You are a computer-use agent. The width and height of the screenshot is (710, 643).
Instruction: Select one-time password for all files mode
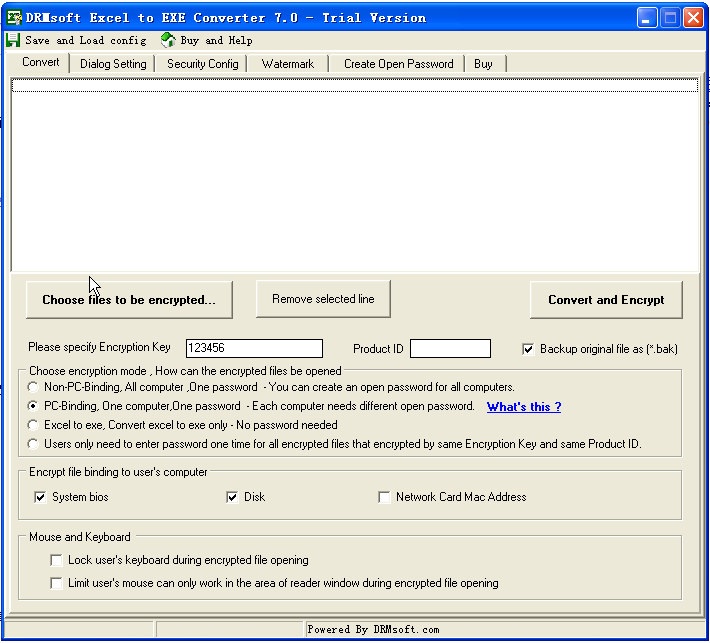[33, 444]
